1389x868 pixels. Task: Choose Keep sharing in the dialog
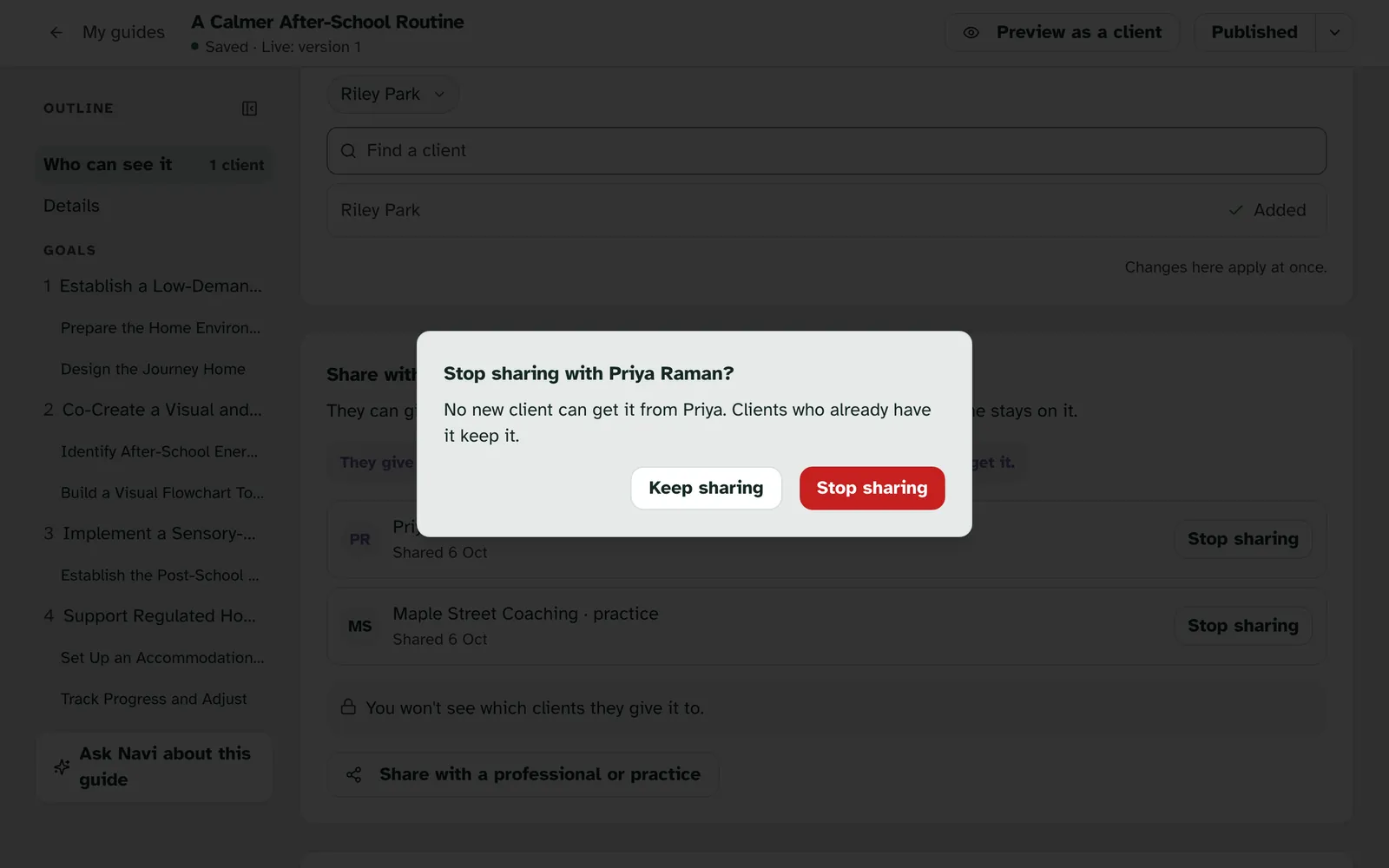tap(706, 488)
